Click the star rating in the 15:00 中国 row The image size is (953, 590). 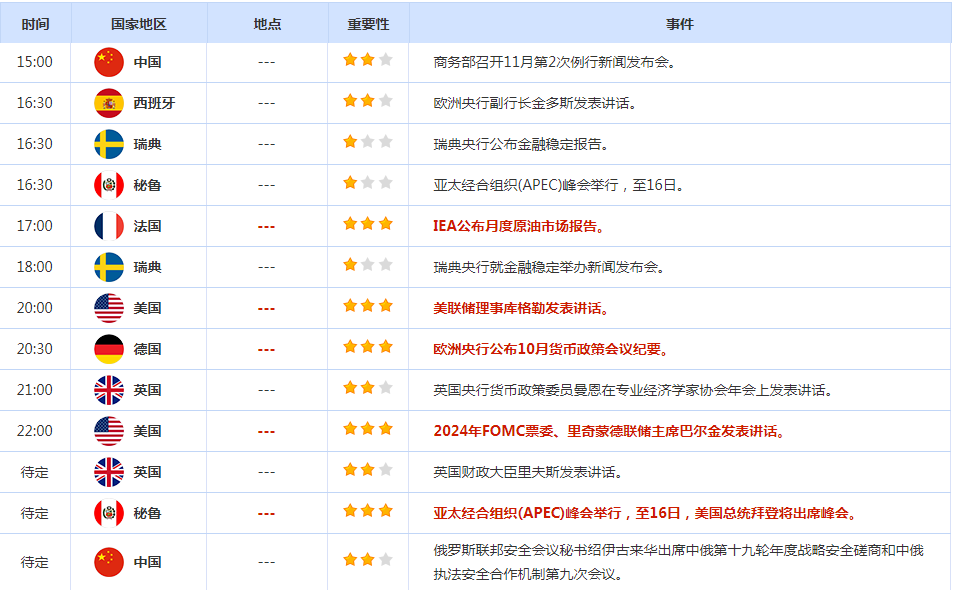coord(368,60)
